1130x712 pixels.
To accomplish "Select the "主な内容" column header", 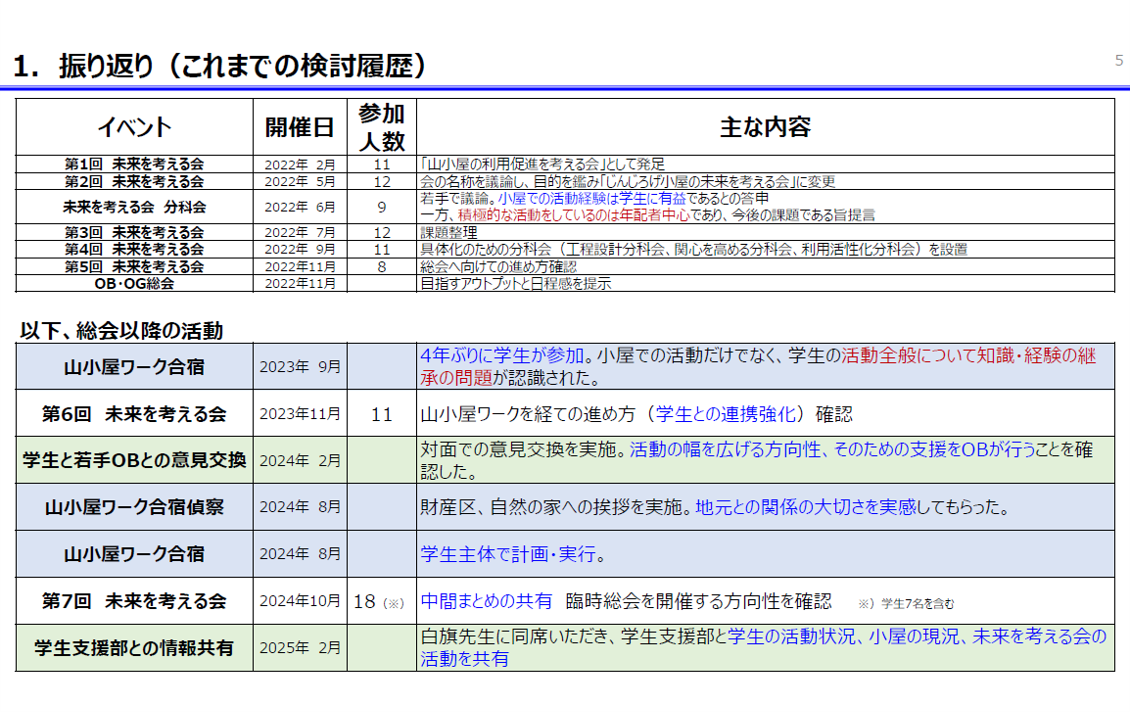I will (765, 128).
